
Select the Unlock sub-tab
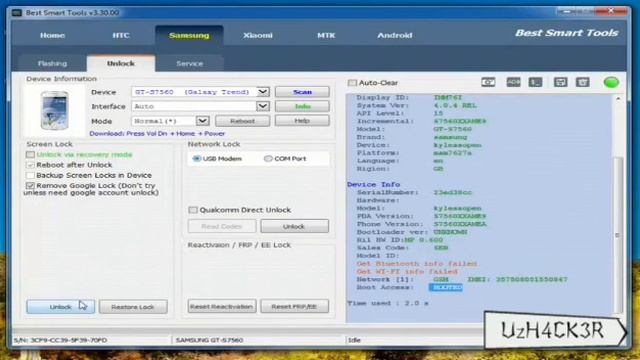pyautogui.click(x=121, y=64)
